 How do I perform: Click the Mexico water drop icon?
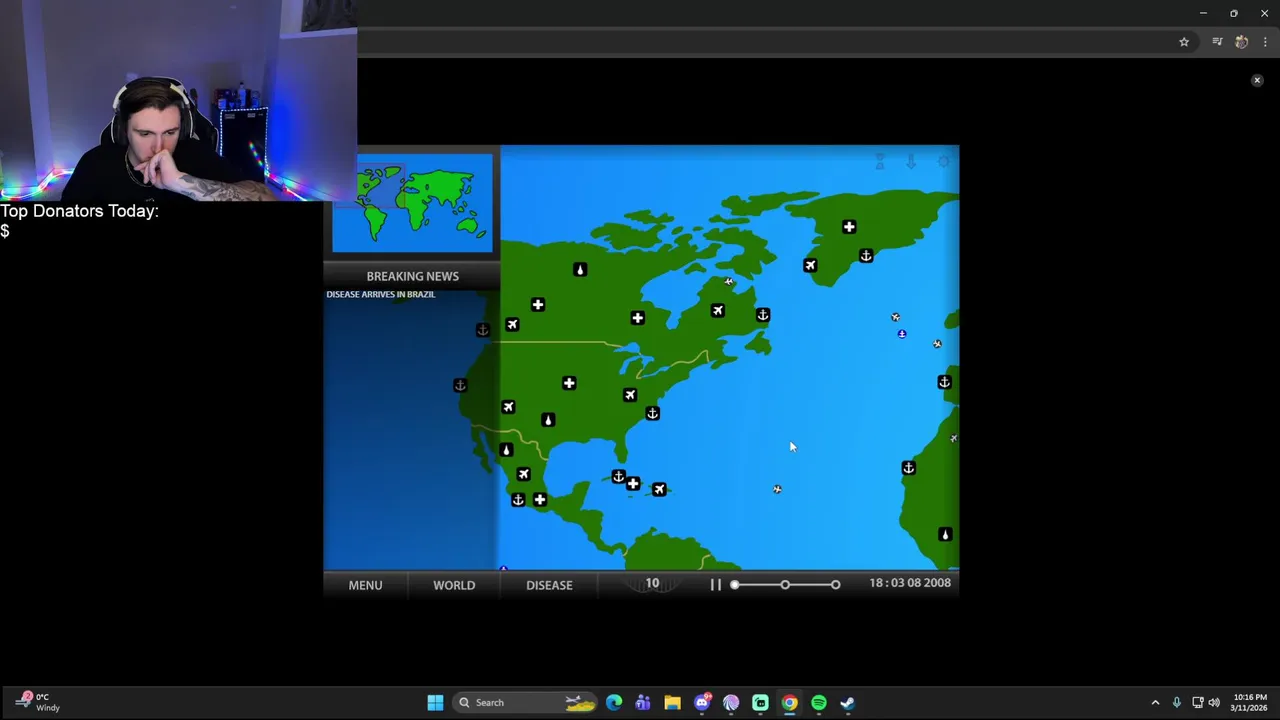tap(506, 450)
